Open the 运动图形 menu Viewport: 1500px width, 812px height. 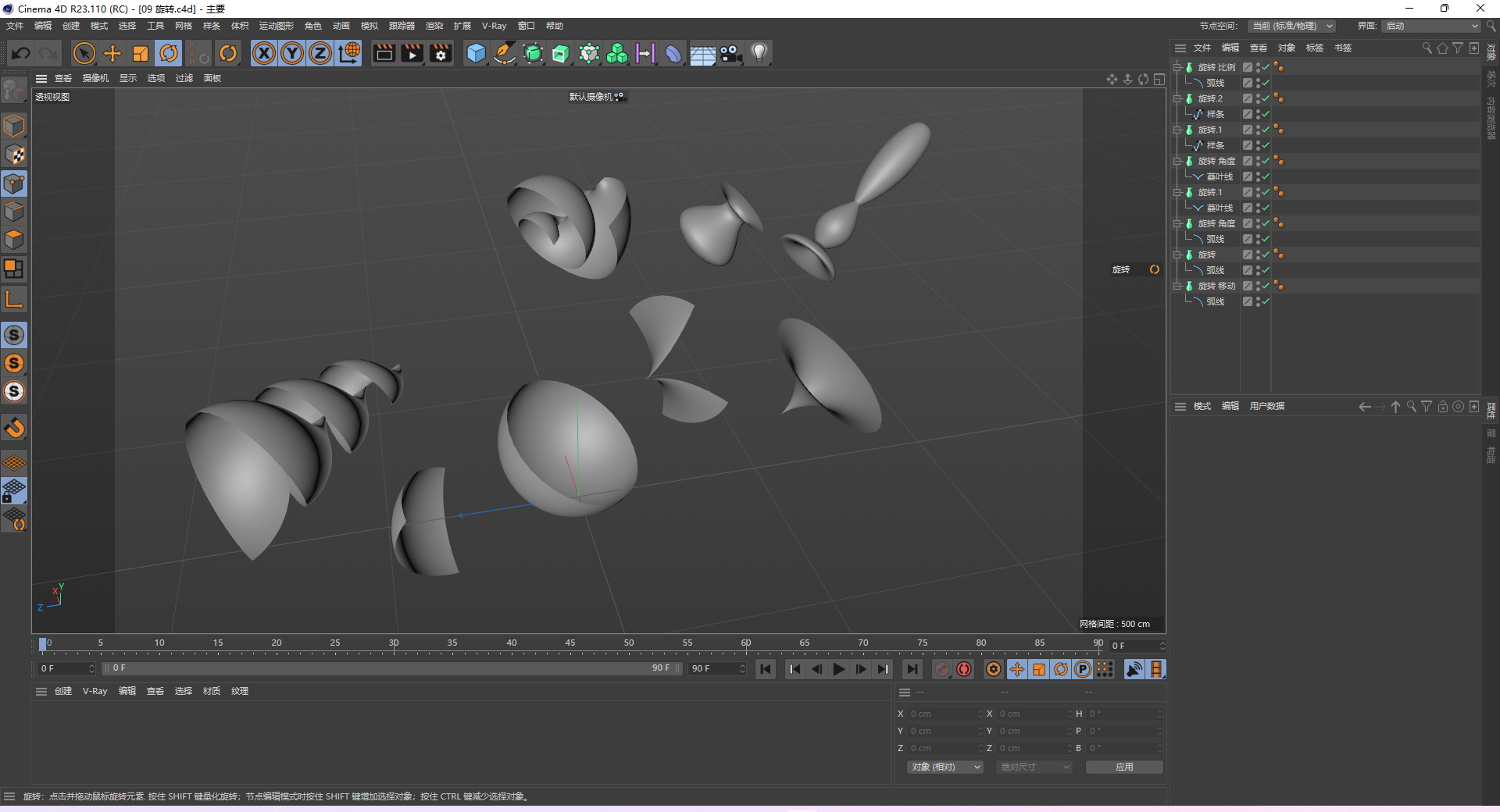tap(276, 26)
